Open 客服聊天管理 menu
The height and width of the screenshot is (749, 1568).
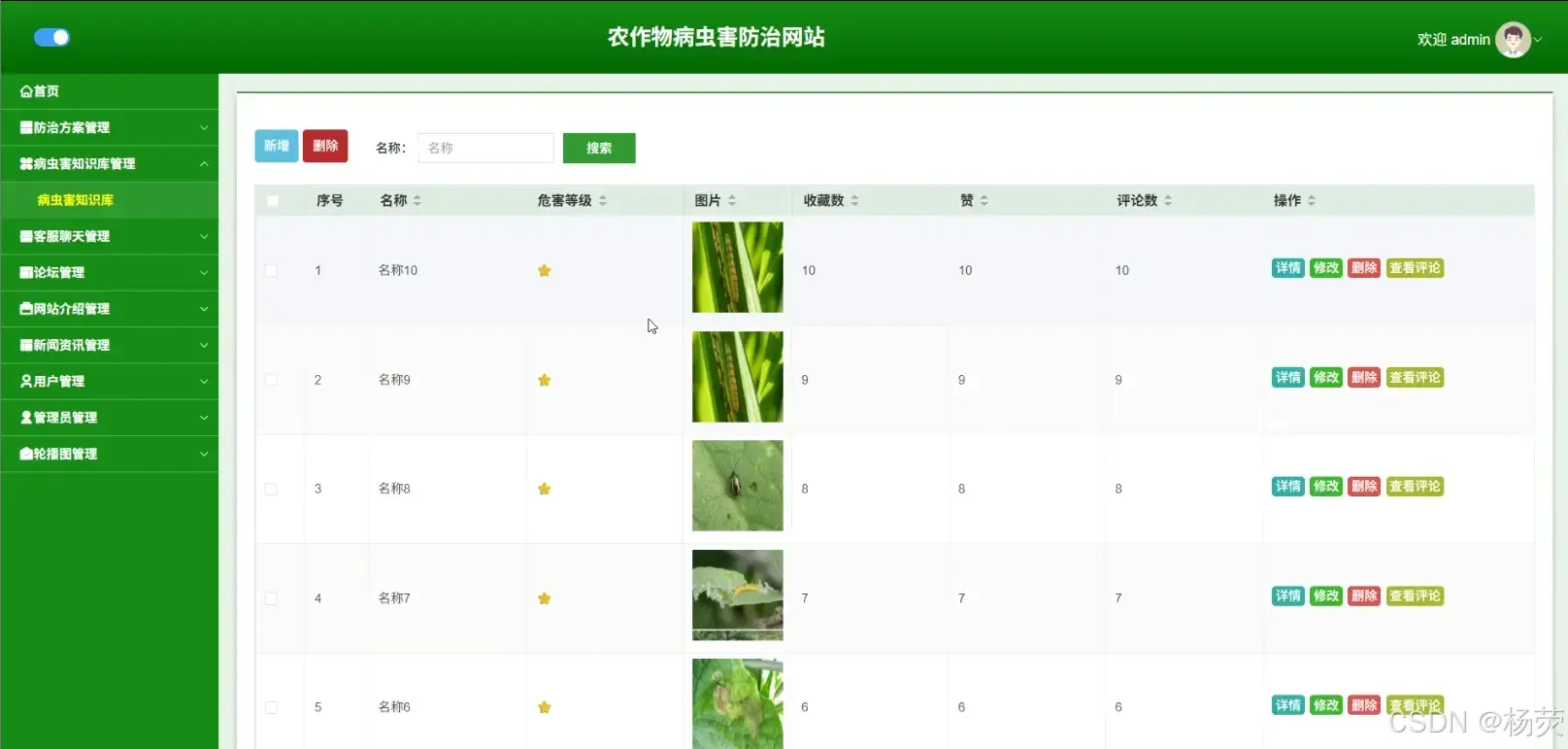click(109, 236)
